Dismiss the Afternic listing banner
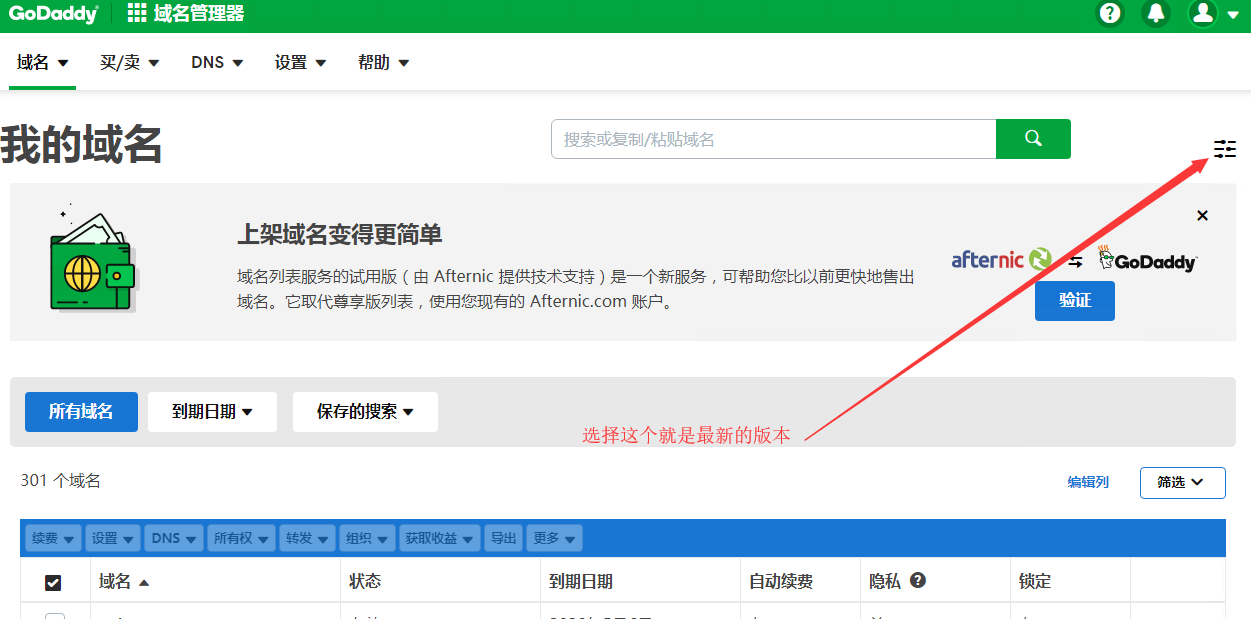This screenshot has height=619, width=1251. pyautogui.click(x=1202, y=215)
